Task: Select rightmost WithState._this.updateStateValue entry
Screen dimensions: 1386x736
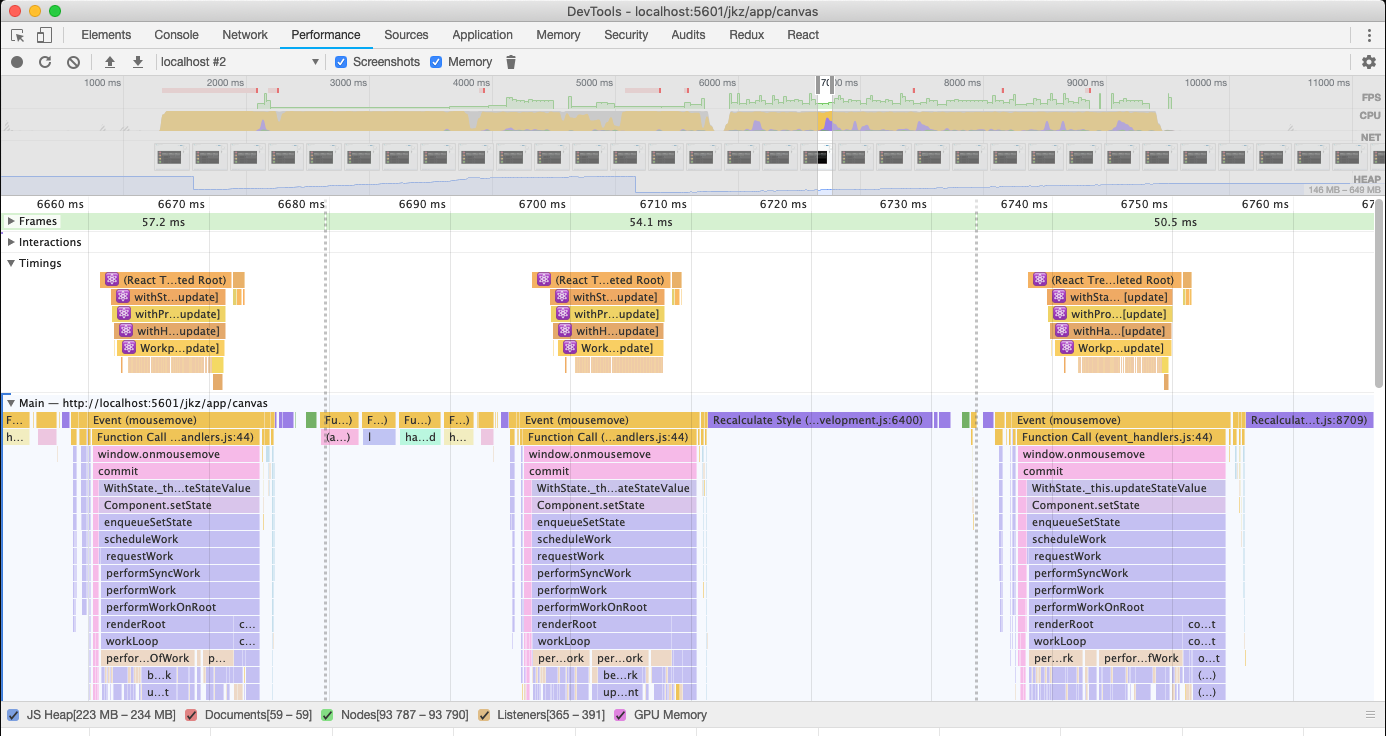Action: 1125,488
